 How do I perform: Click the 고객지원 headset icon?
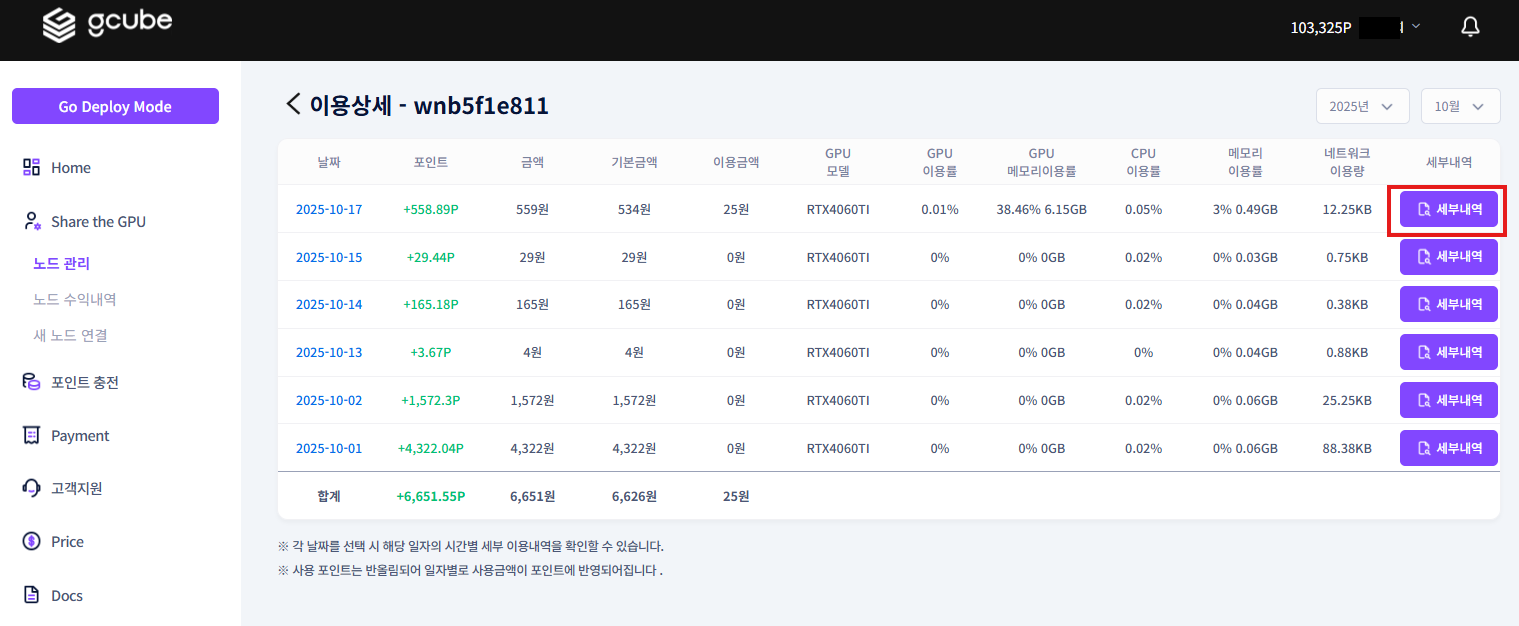click(31, 488)
